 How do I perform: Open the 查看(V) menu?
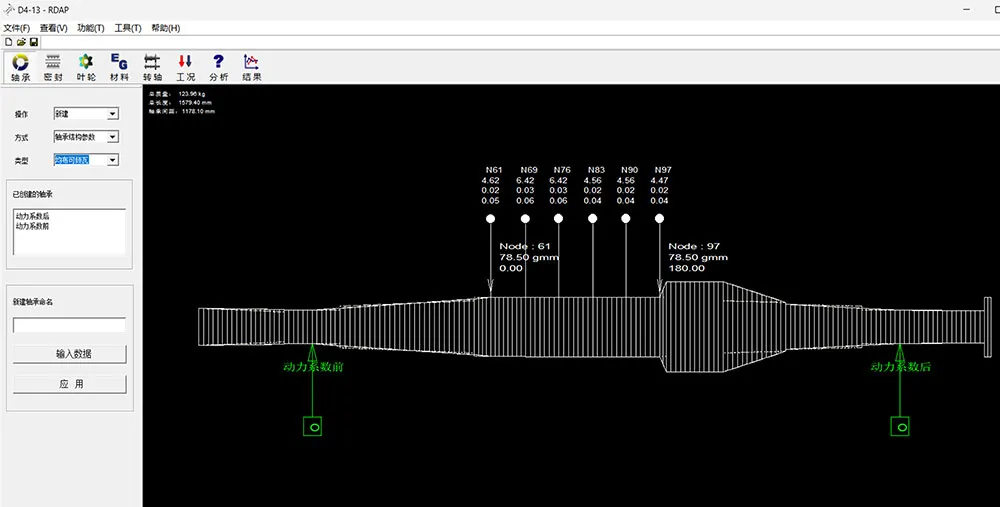click(x=54, y=28)
